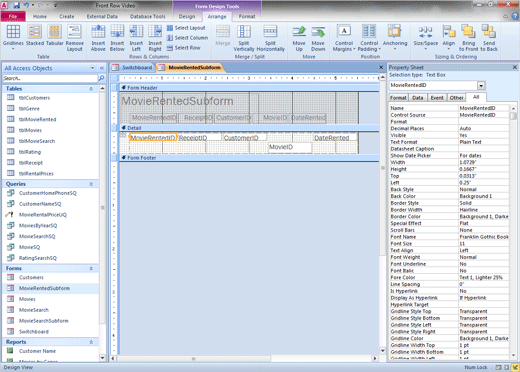Open the Control Padding menu
The image size is (520, 372).
[369, 38]
